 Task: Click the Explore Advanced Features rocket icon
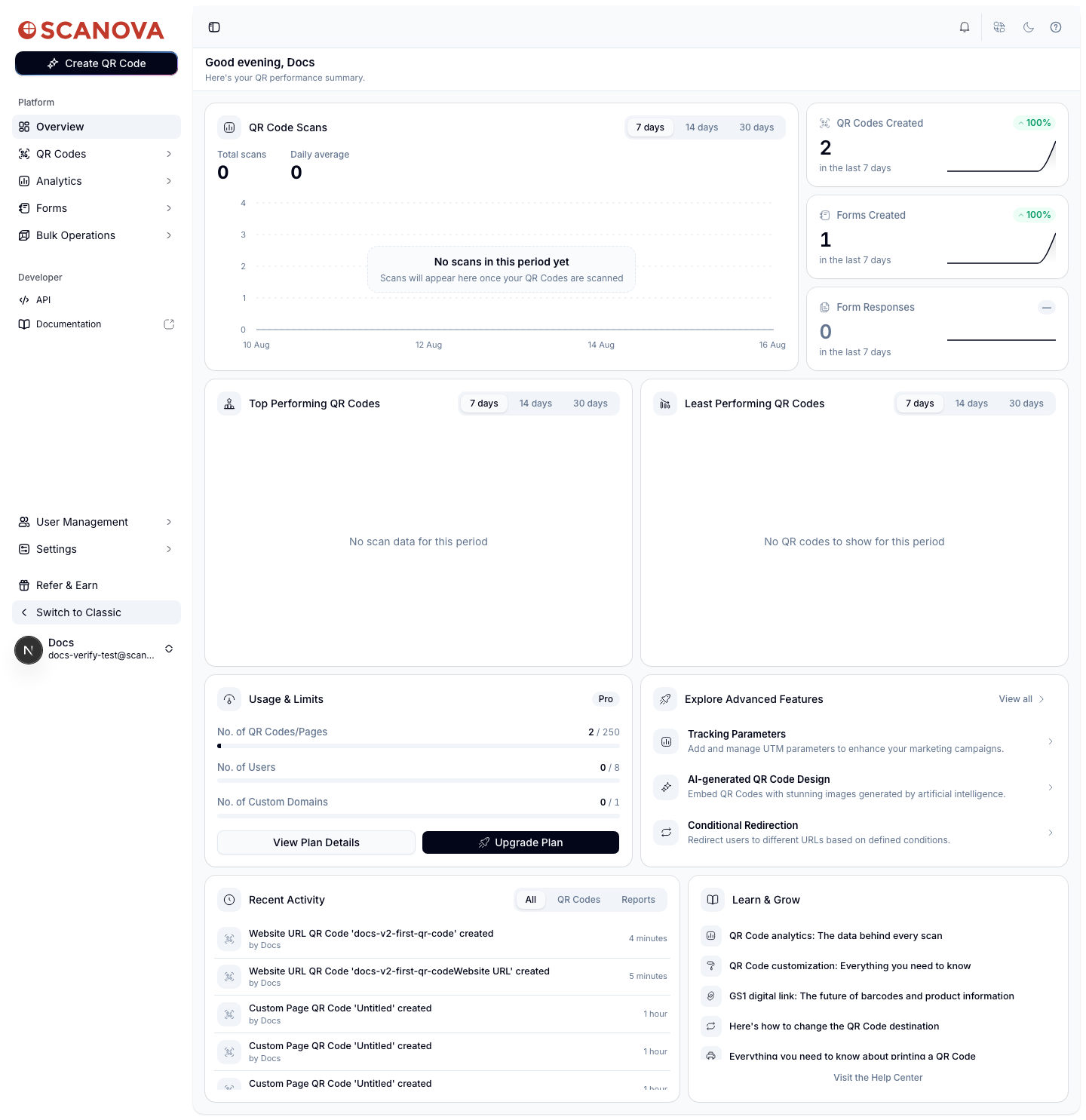(x=665, y=699)
